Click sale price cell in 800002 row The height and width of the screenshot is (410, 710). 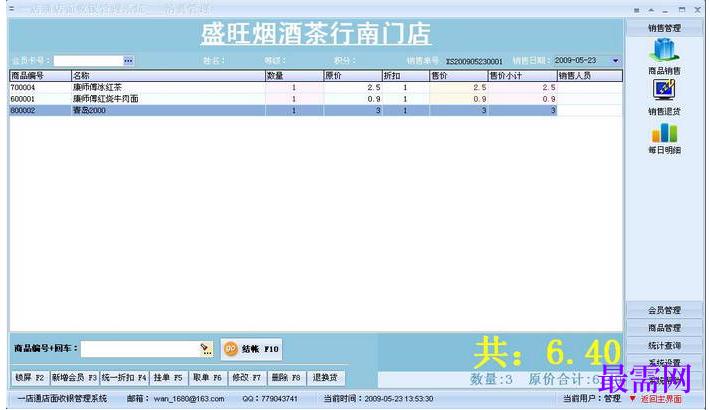click(459, 111)
